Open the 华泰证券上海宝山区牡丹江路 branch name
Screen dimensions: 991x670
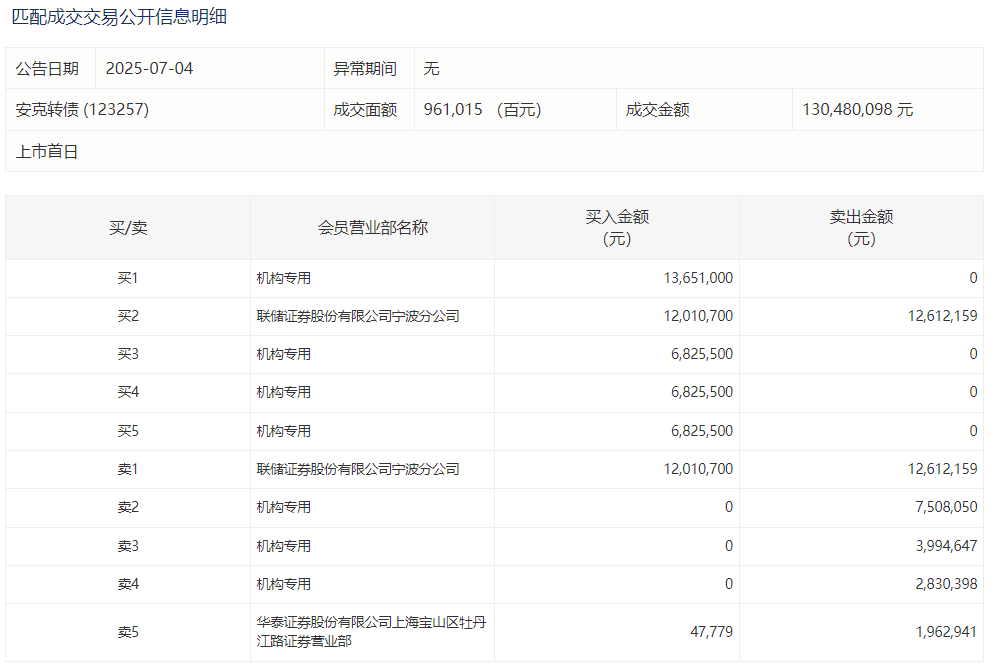click(x=370, y=632)
